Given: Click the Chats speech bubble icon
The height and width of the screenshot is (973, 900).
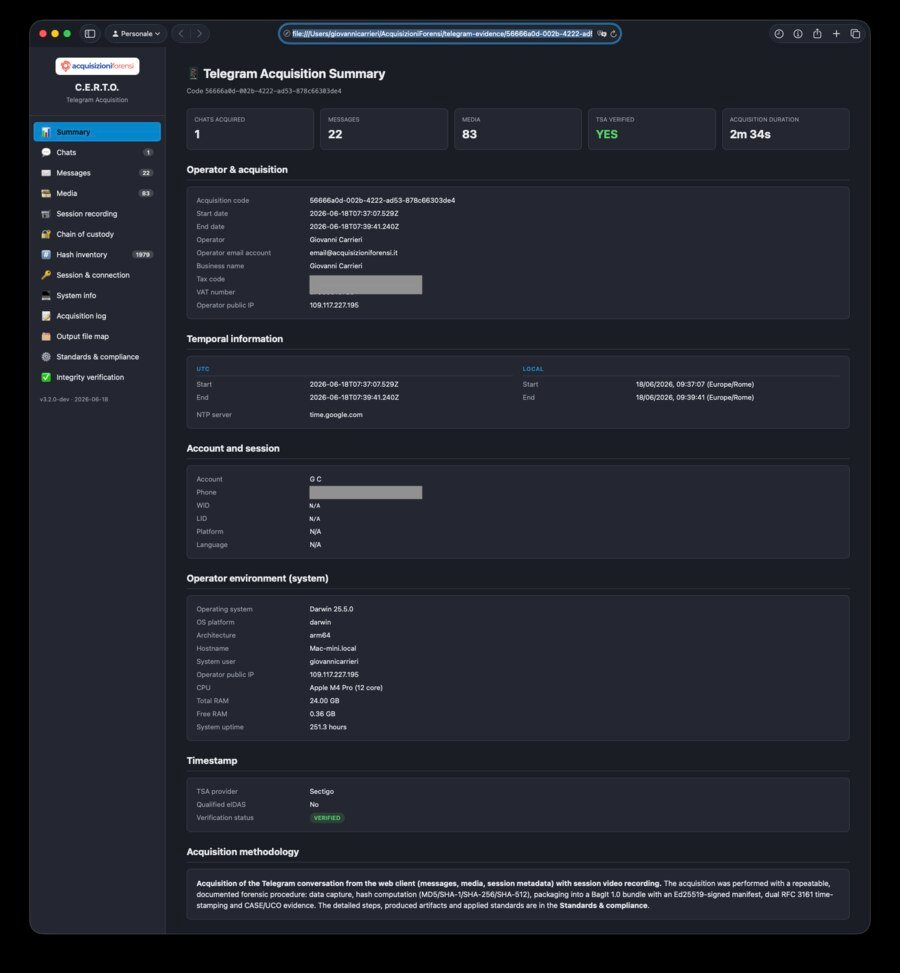Looking at the screenshot, I should pos(46,152).
